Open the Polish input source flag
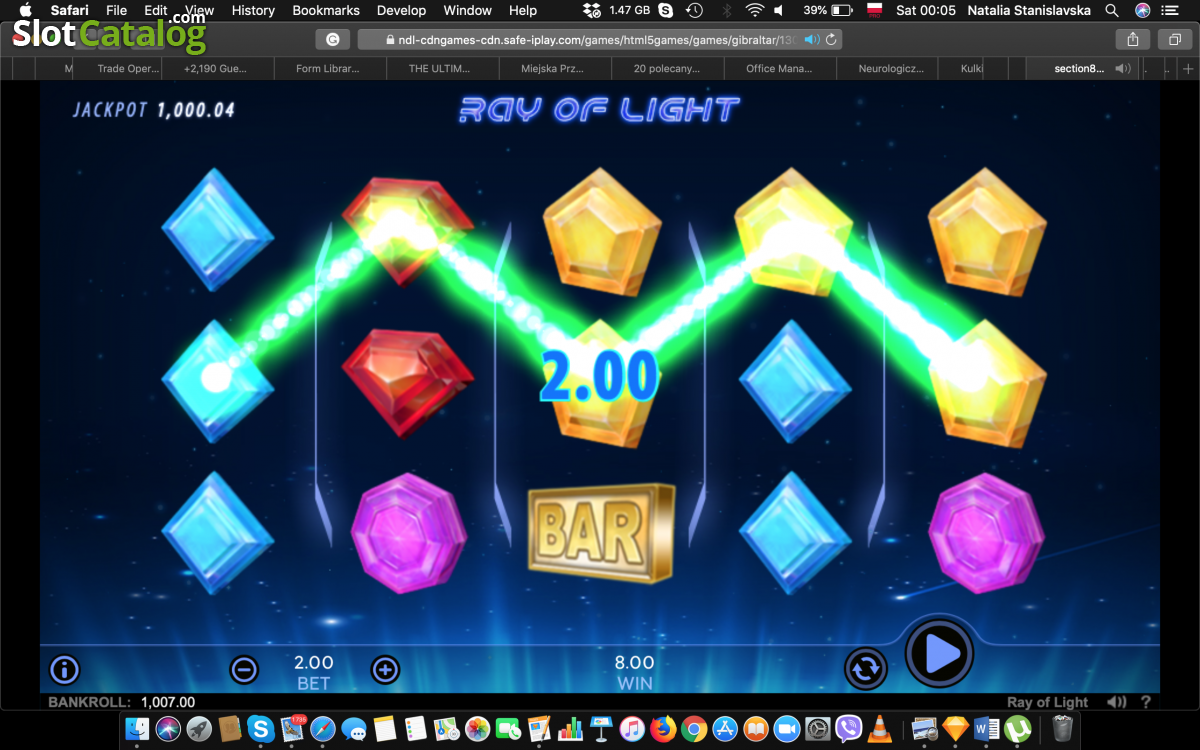Viewport: 1200px width, 750px height. [874, 10]
